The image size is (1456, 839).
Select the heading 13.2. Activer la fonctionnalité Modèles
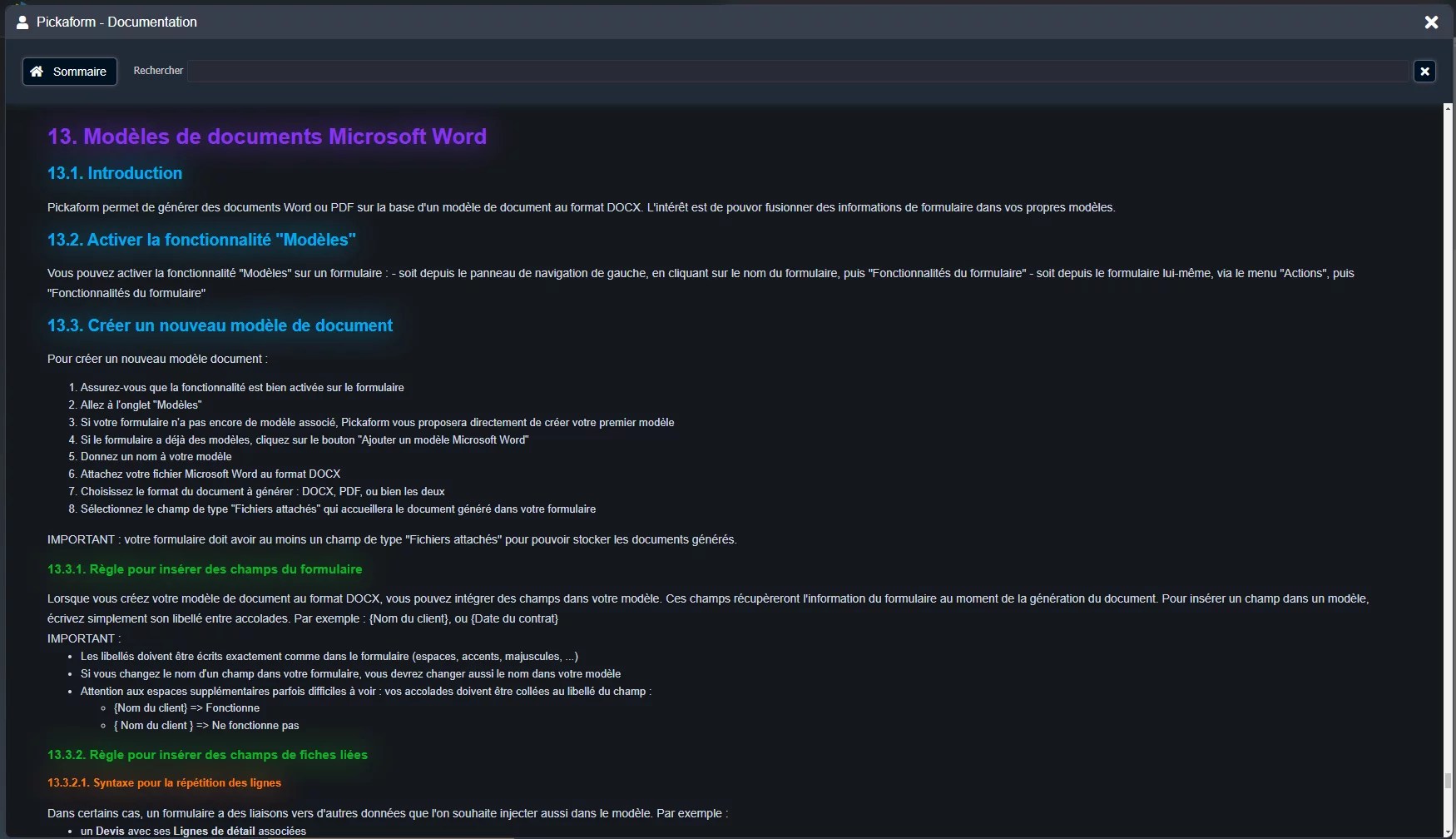[201, 240]
